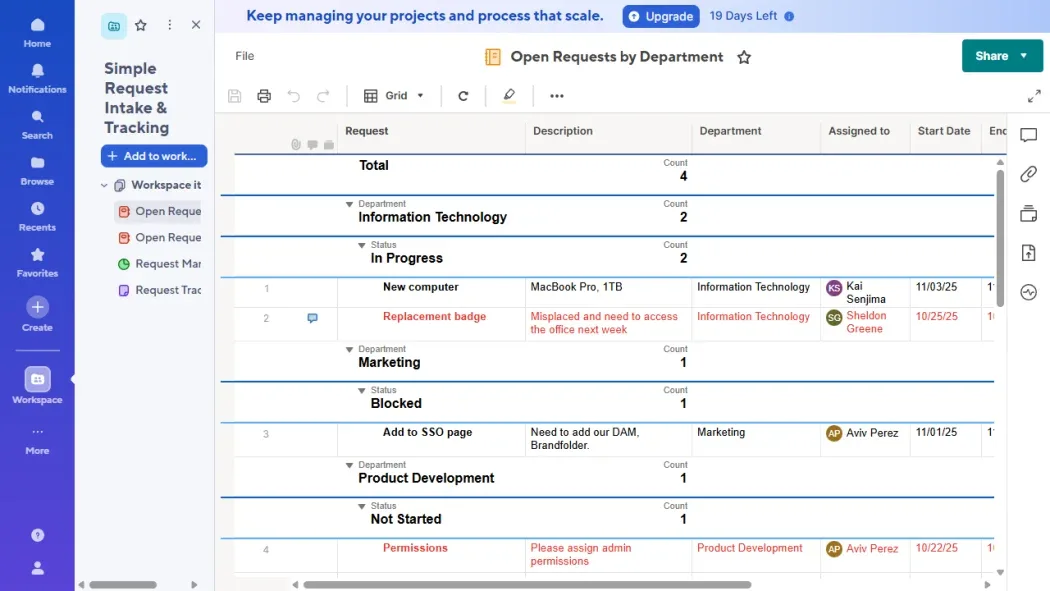This screenshot has width=1050, height=591.
Task: Open the Notifications bell
Action: [38, 78]
